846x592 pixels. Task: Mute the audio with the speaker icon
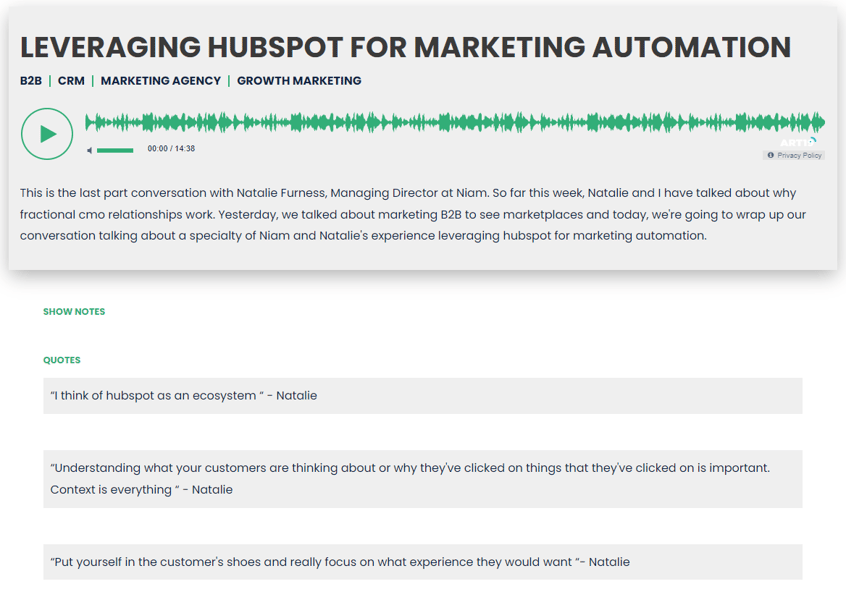tap(90, 151)
